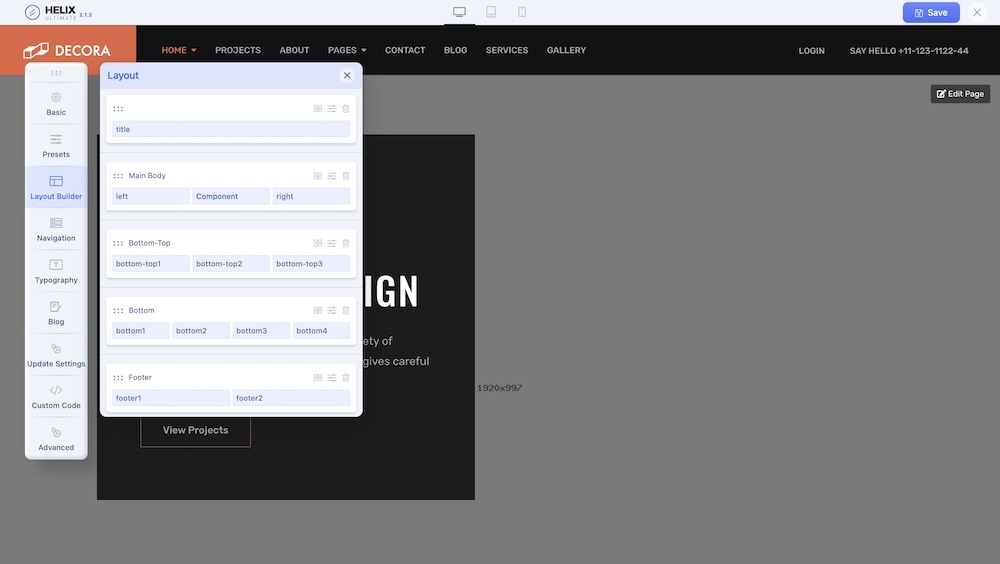This screenshot has height=564, width=1000.
Task: Open the SERVICES menu item
Action: (x=507, y=50)
